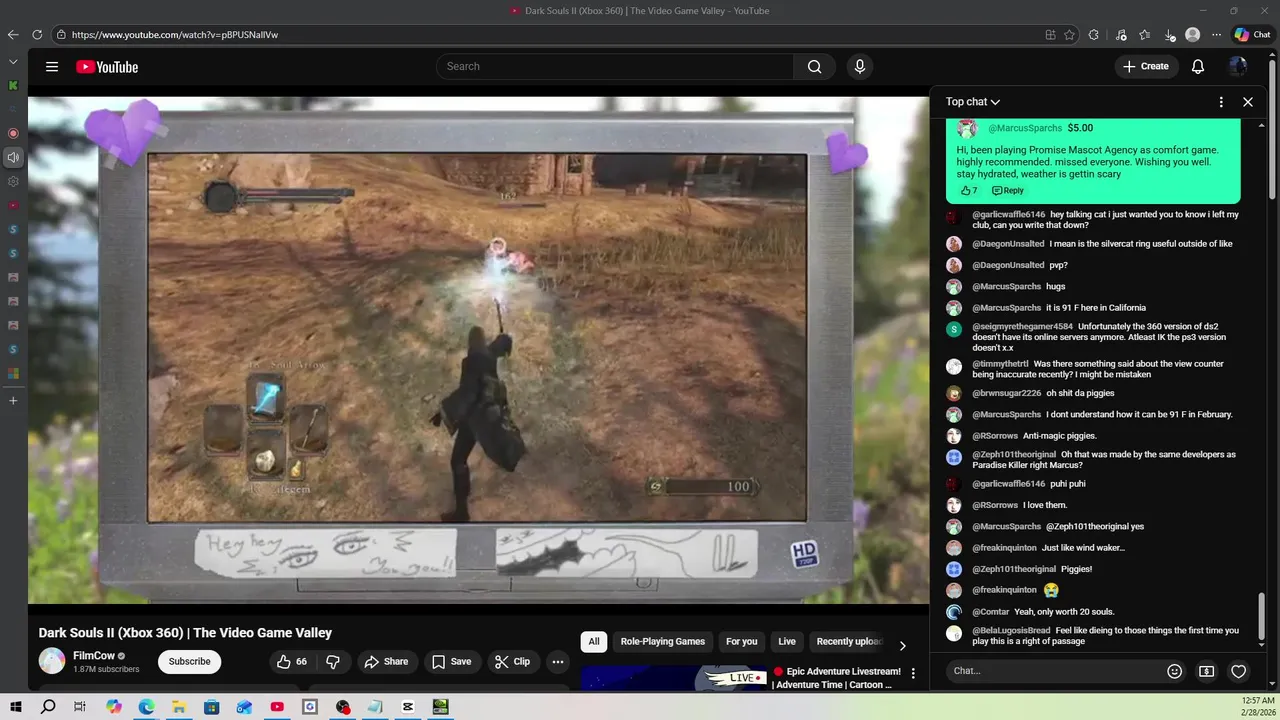This screenshot has width=1280, height=720.
Task: Expand vertical tabs chevron in sidebar
Action: tap(13, 62)
